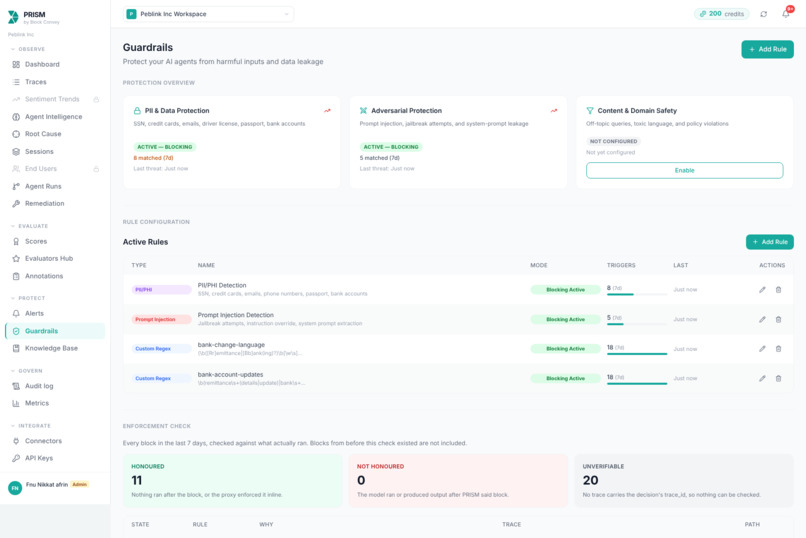The width and height of the screenshot is (806, 538).
Task: Open the Sessions page
Action: [x=39, y=152]
